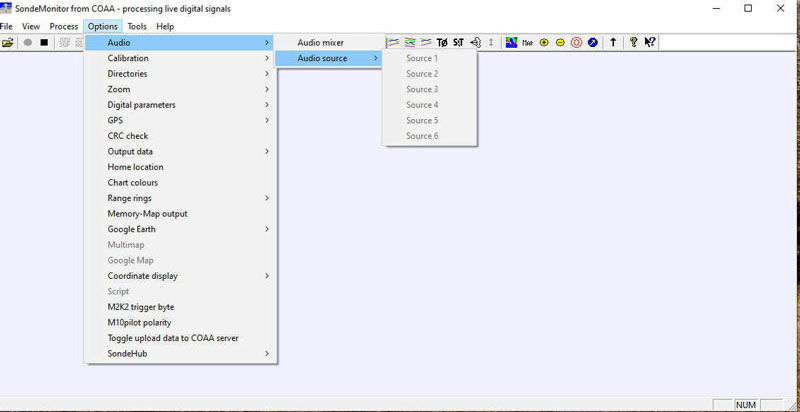Zoom in with the yellow plus icon
The width and height of the screenshot is (800, 412).
pos(544,43)
